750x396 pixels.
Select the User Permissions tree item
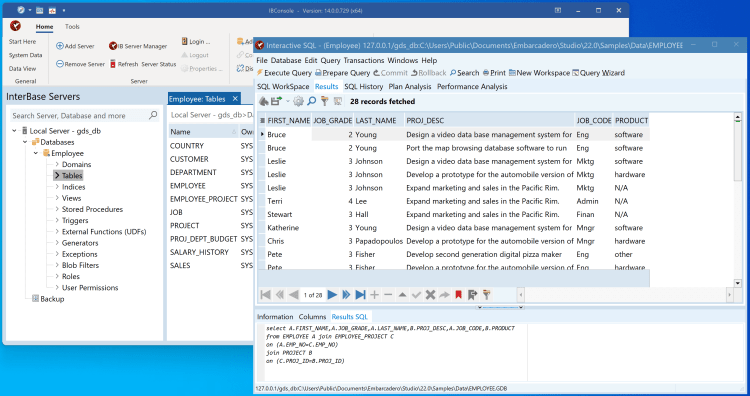click(x=90, y=288)
